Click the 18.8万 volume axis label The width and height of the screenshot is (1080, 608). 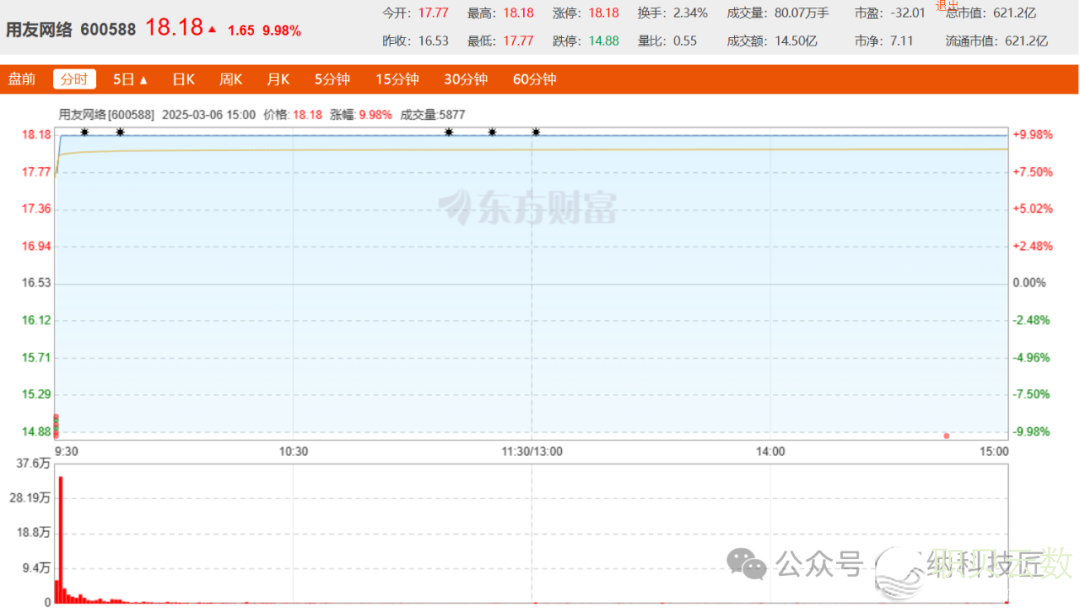pyautogui.click(x=33, y=533)
